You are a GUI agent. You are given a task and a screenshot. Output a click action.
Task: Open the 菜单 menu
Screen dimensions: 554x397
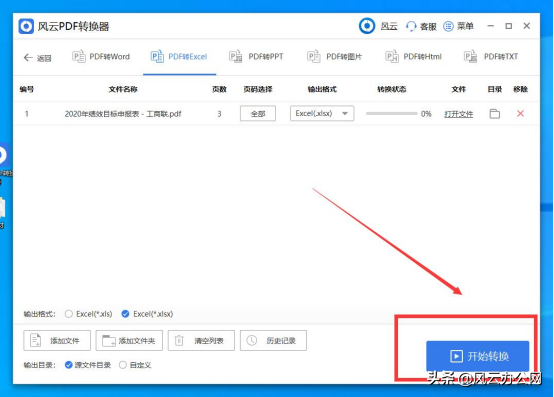(458, 26)
